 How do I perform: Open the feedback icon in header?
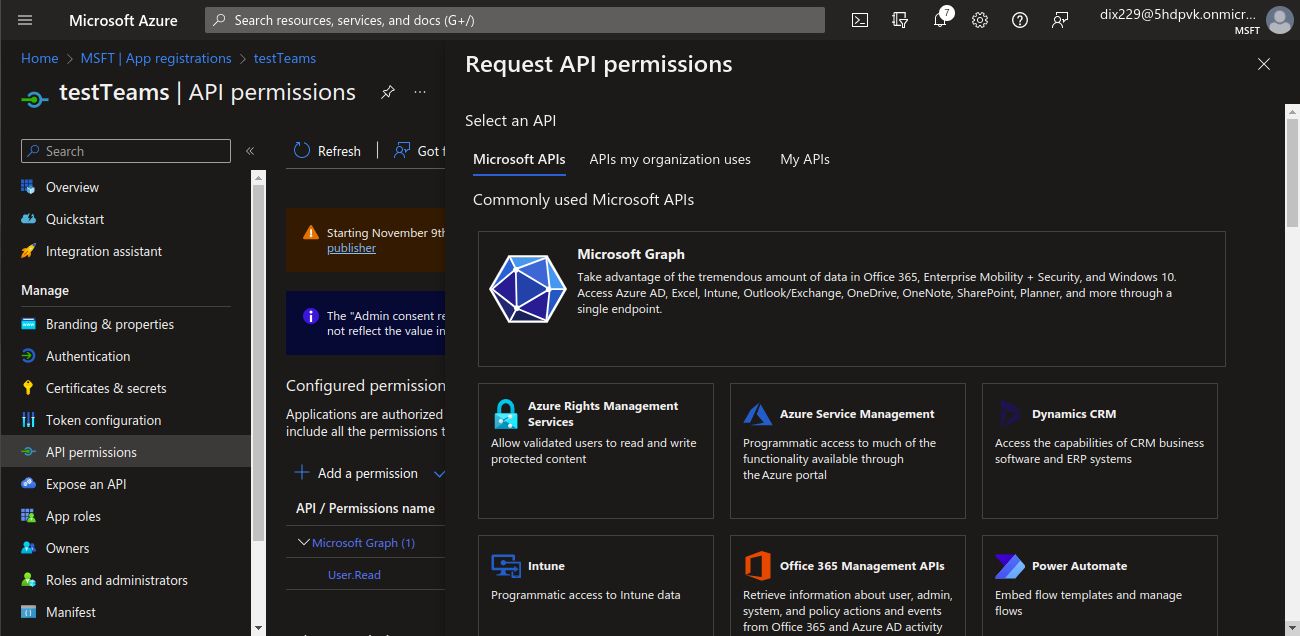tap(1060, 20)
